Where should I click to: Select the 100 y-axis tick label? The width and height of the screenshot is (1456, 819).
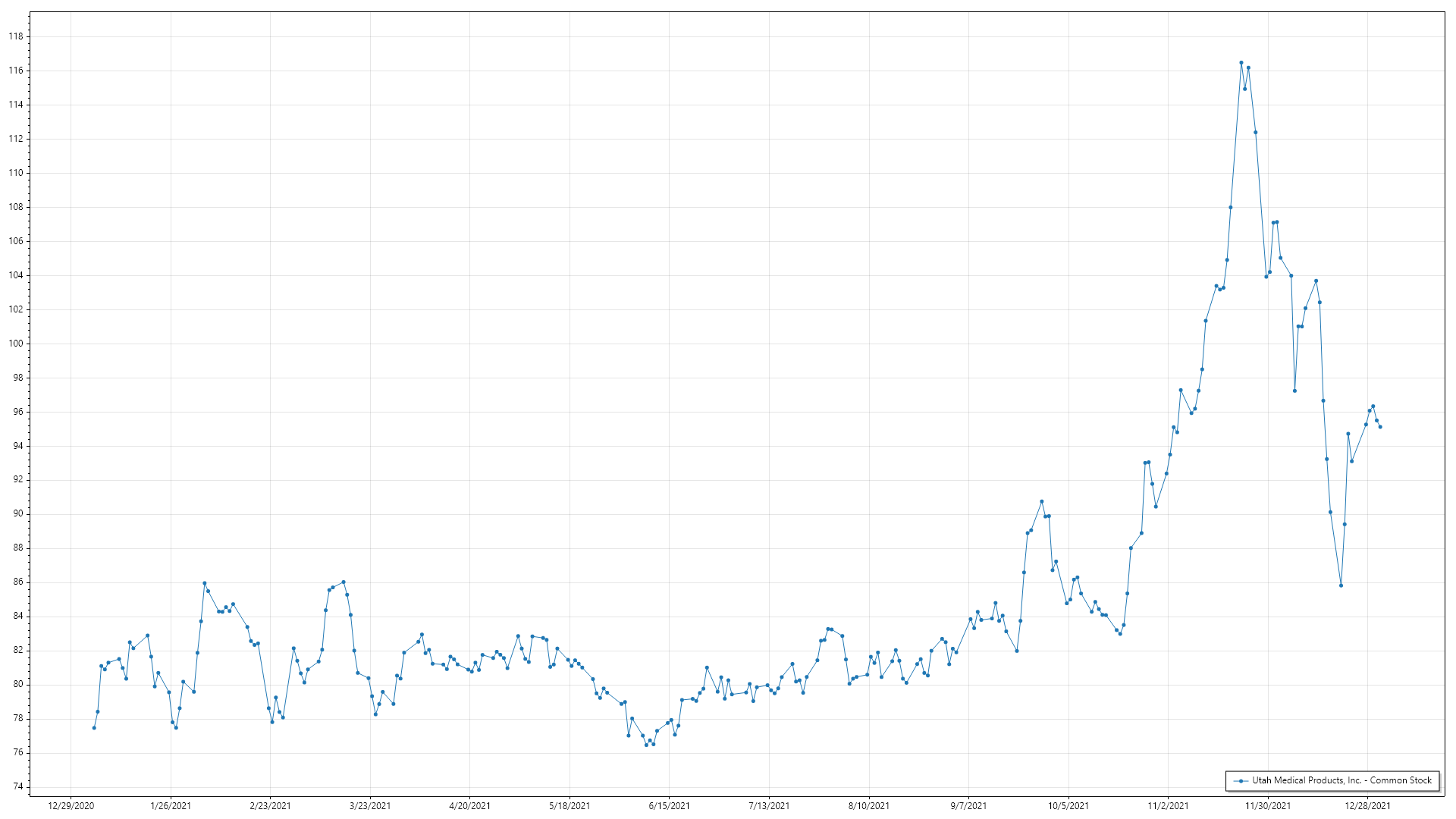click(16, 344)
